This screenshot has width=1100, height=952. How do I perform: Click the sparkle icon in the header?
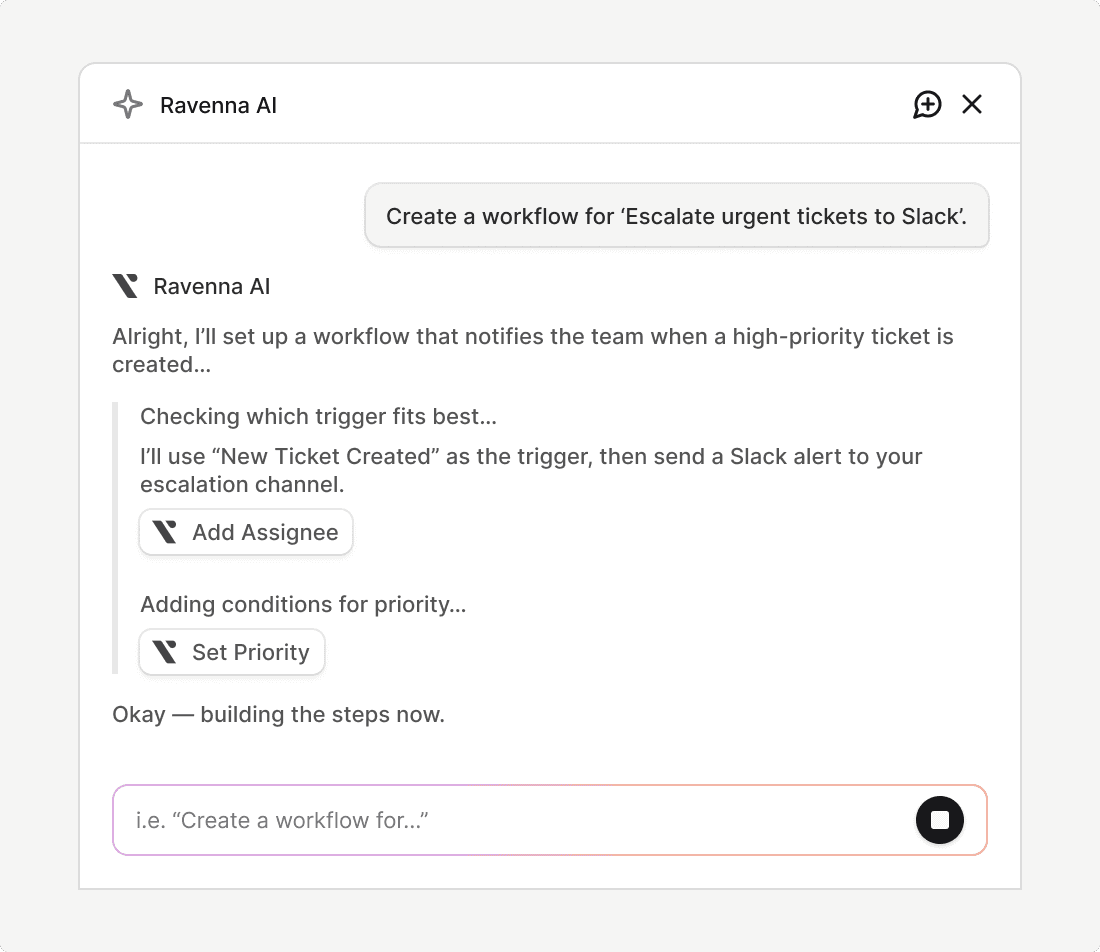coord(128,105)
